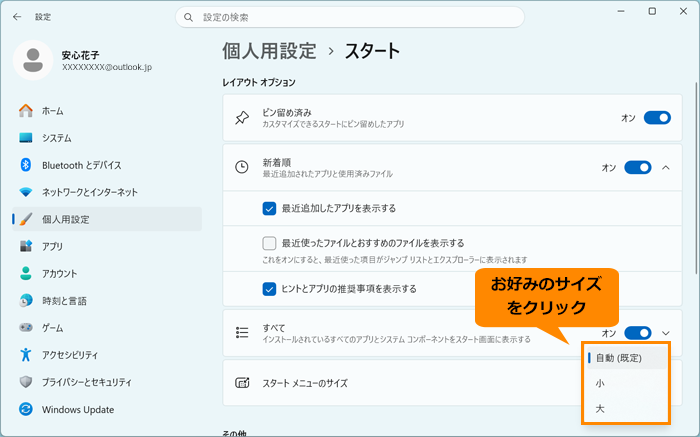Image resolution: width=700 pixels, height=437 pixels.
Task: Turn off the 新着順 toggle
Action: click(638, 167)
